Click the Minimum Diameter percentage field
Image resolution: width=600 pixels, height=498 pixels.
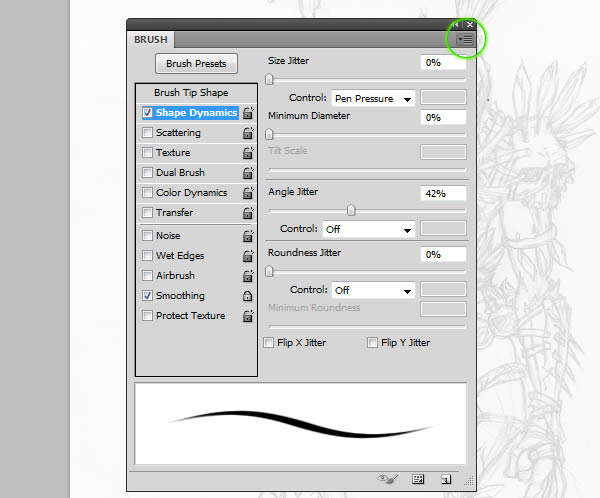pyautogui.click(x=443, y=117)
